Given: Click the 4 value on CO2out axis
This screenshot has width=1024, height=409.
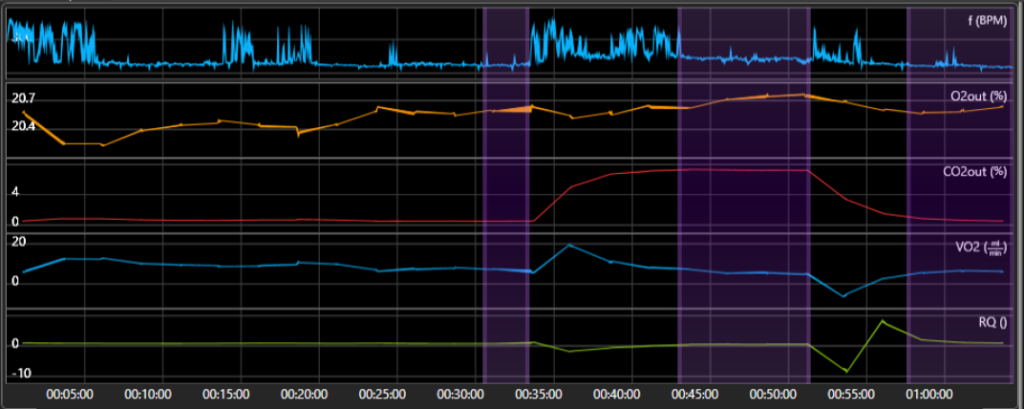Looking at the screenshot, I should coord(16,193).
